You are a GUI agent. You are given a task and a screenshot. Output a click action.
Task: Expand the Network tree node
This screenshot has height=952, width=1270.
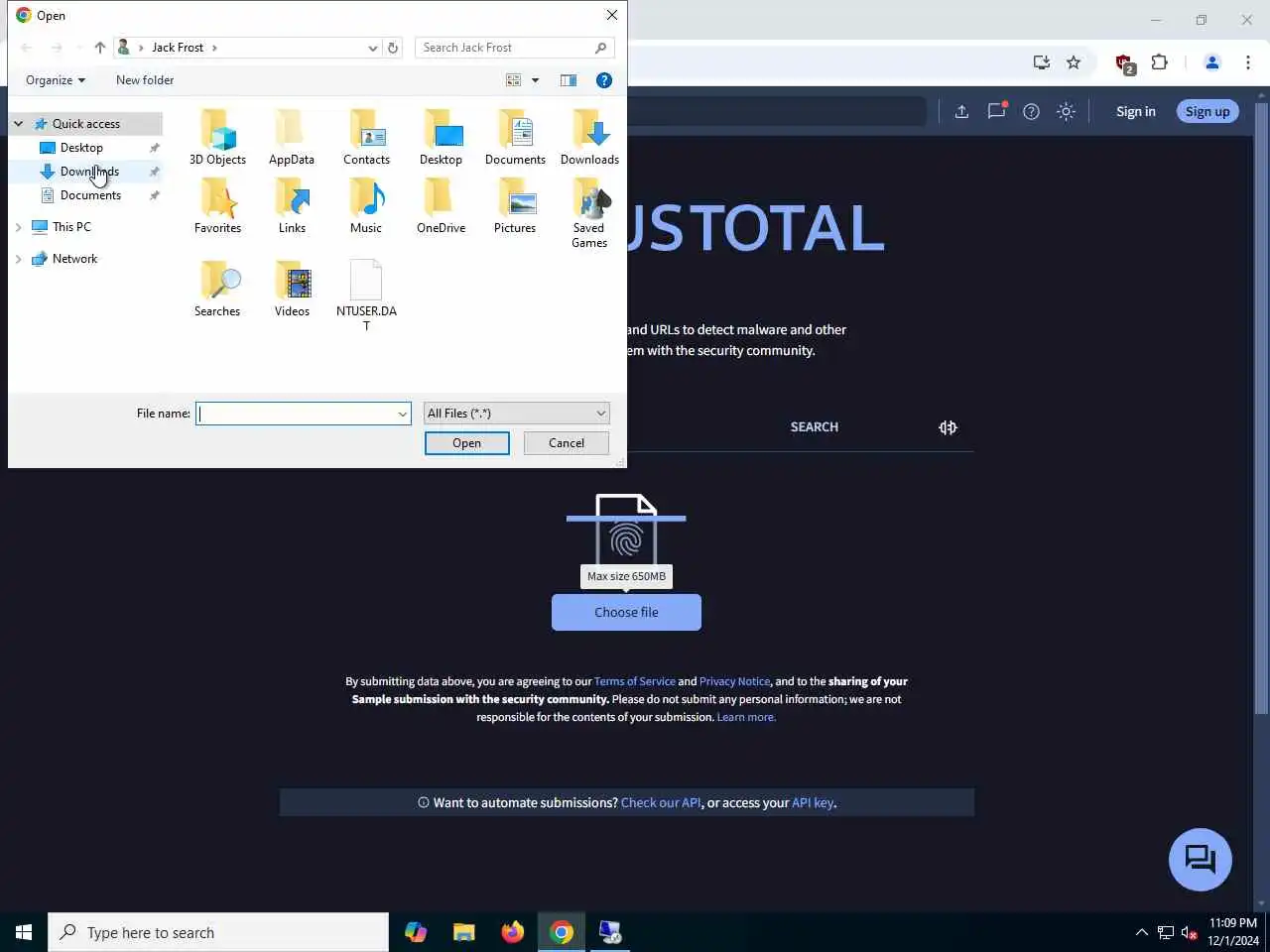18,259
